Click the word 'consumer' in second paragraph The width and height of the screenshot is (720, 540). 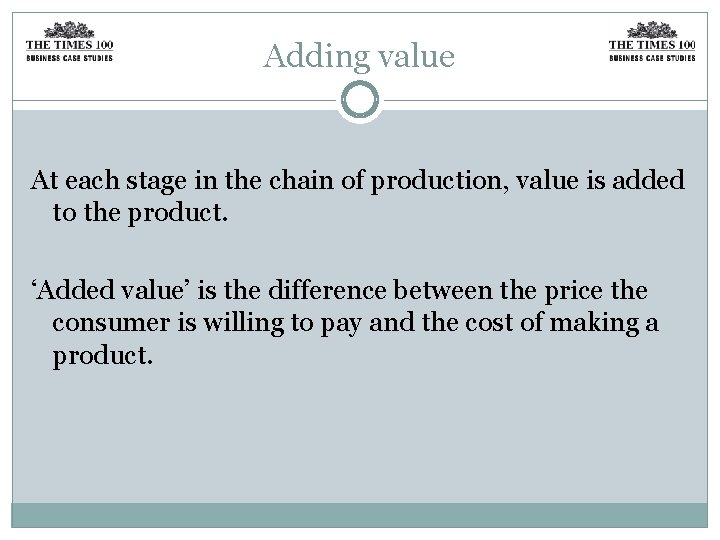[111, 324]
